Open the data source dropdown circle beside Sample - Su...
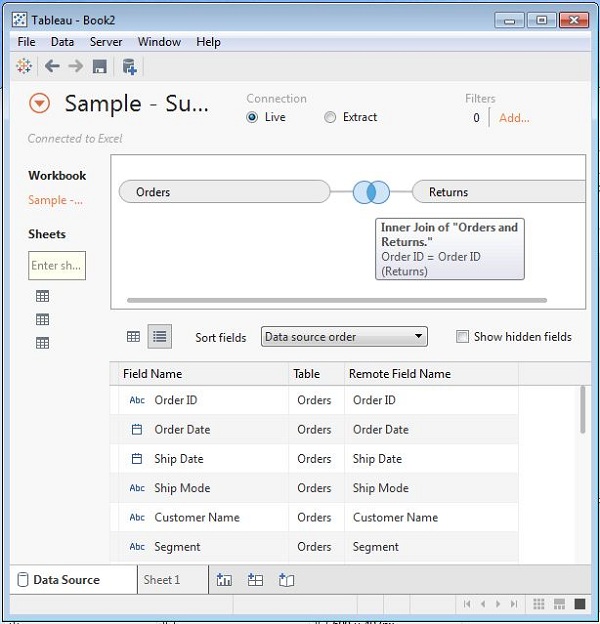The width and height of the screenshot is (600, 624). click(39, 104)
